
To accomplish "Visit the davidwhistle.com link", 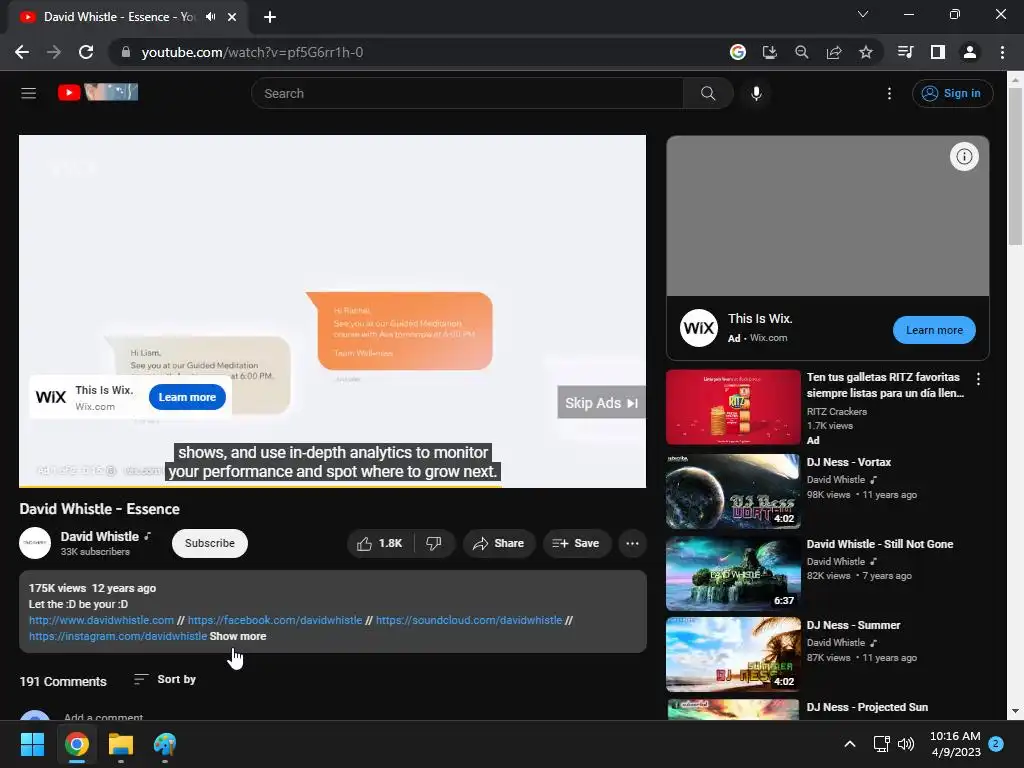I will 101,620.
